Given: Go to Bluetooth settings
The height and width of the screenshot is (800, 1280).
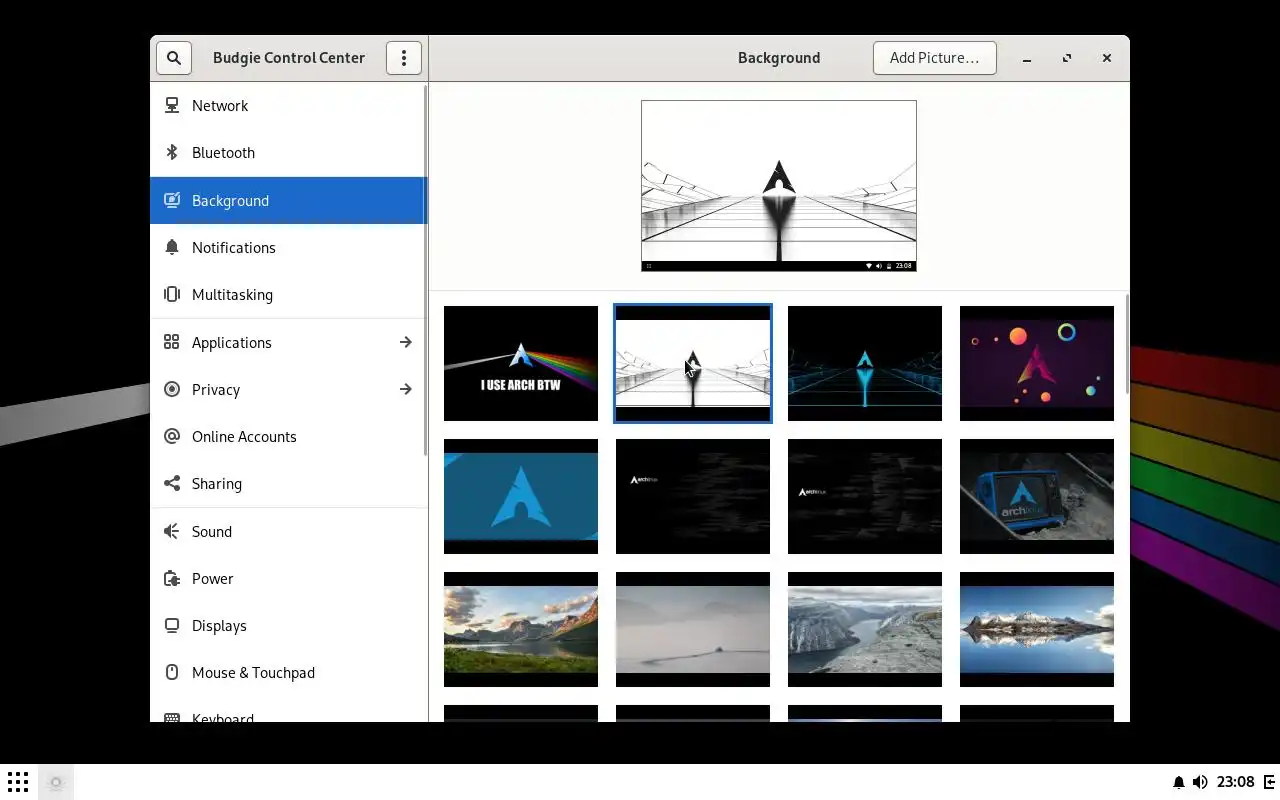Looking at the screenshot, I should [289, 152].
